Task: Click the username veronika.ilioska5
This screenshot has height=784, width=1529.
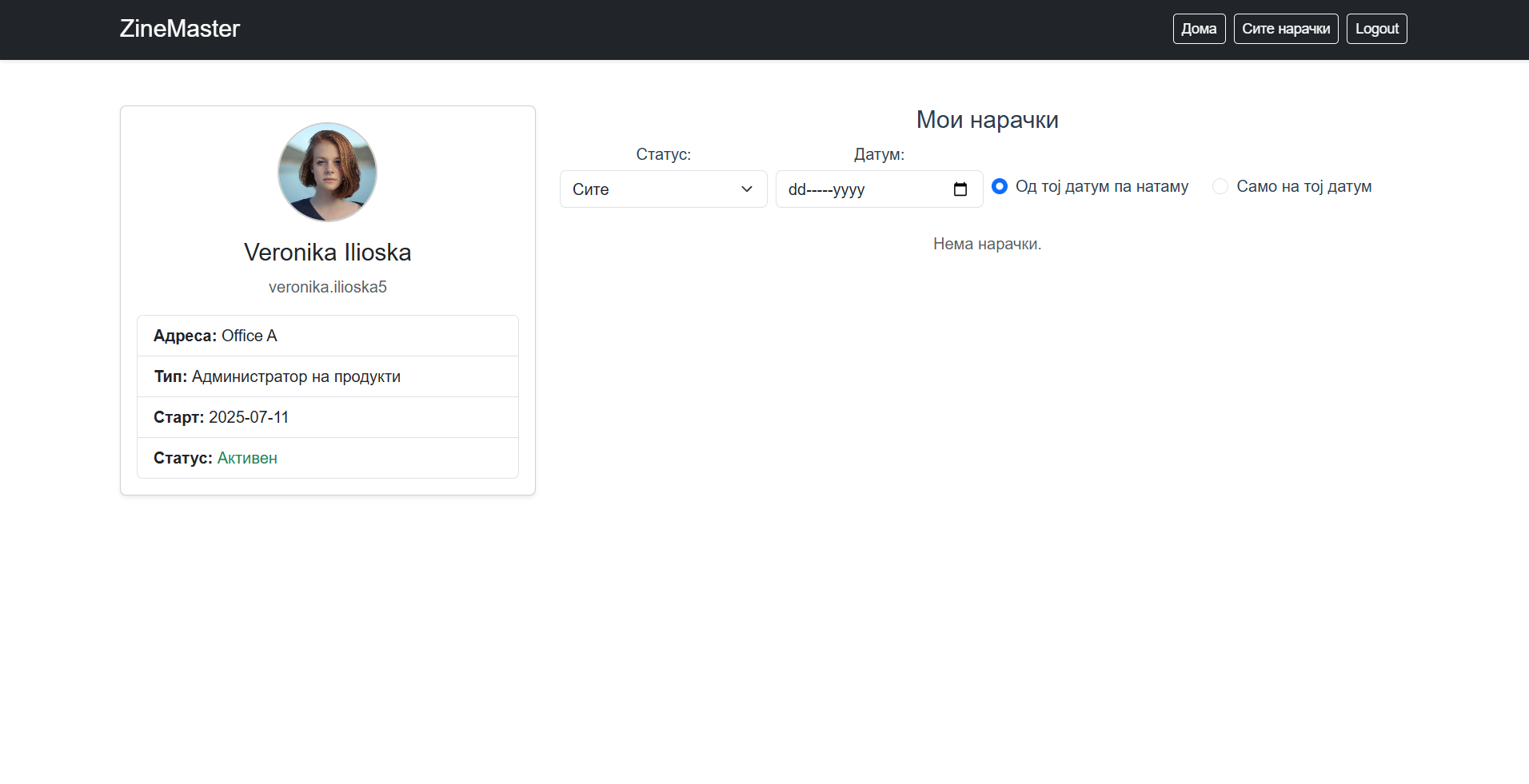Action: 327,287
